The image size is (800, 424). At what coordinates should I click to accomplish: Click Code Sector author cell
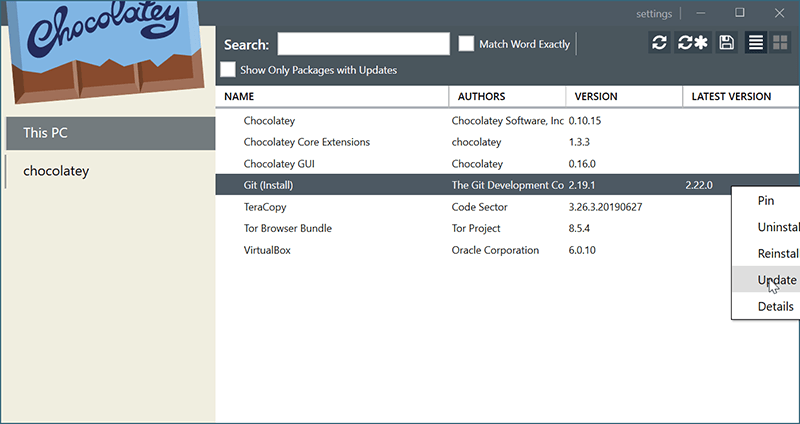pyautogui.click(x=480, y=207)
